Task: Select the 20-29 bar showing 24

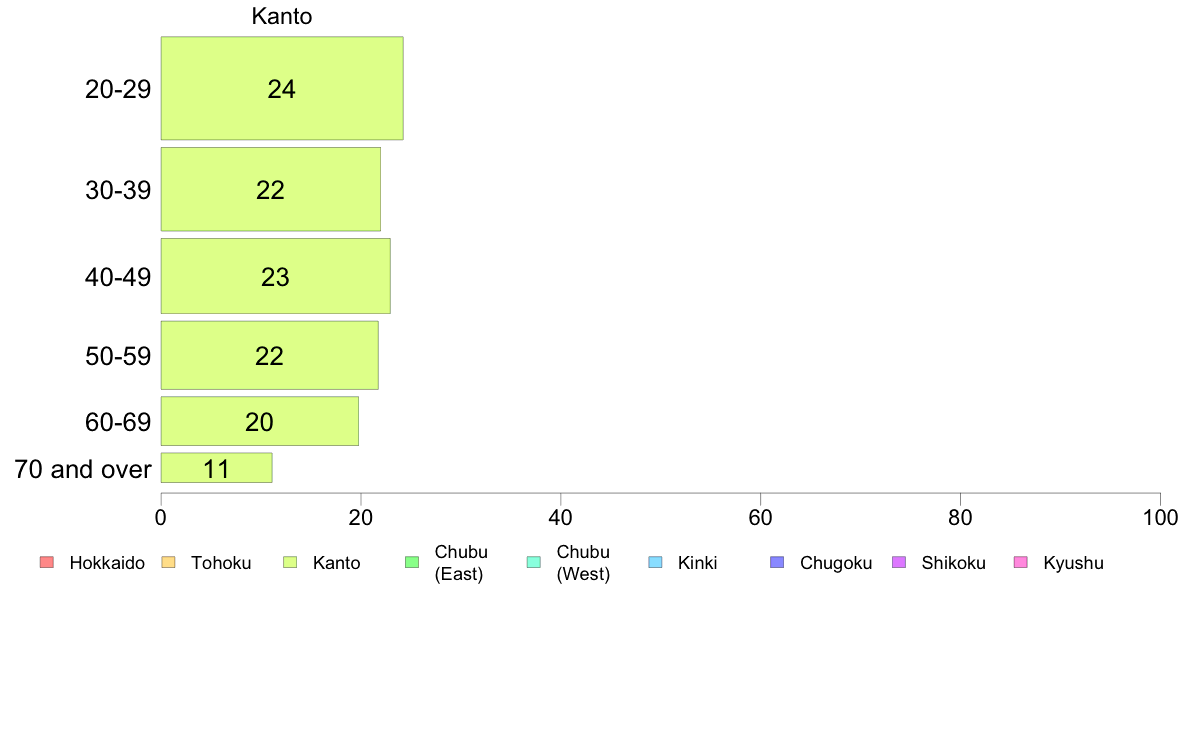Action: pyautogui.click(x=282, y=88)
